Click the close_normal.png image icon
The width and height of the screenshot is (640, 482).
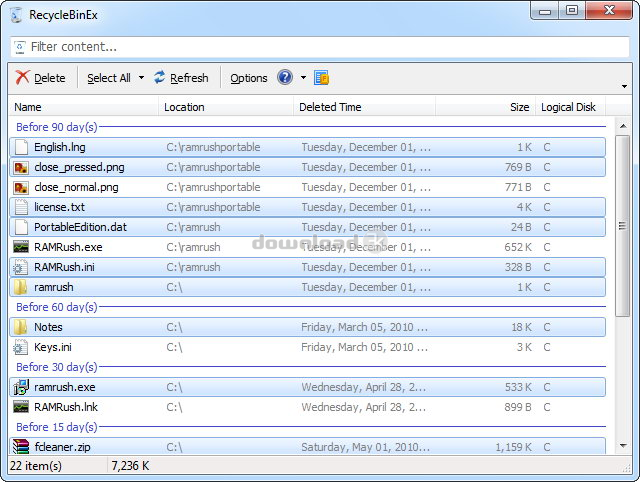(21, 187)
